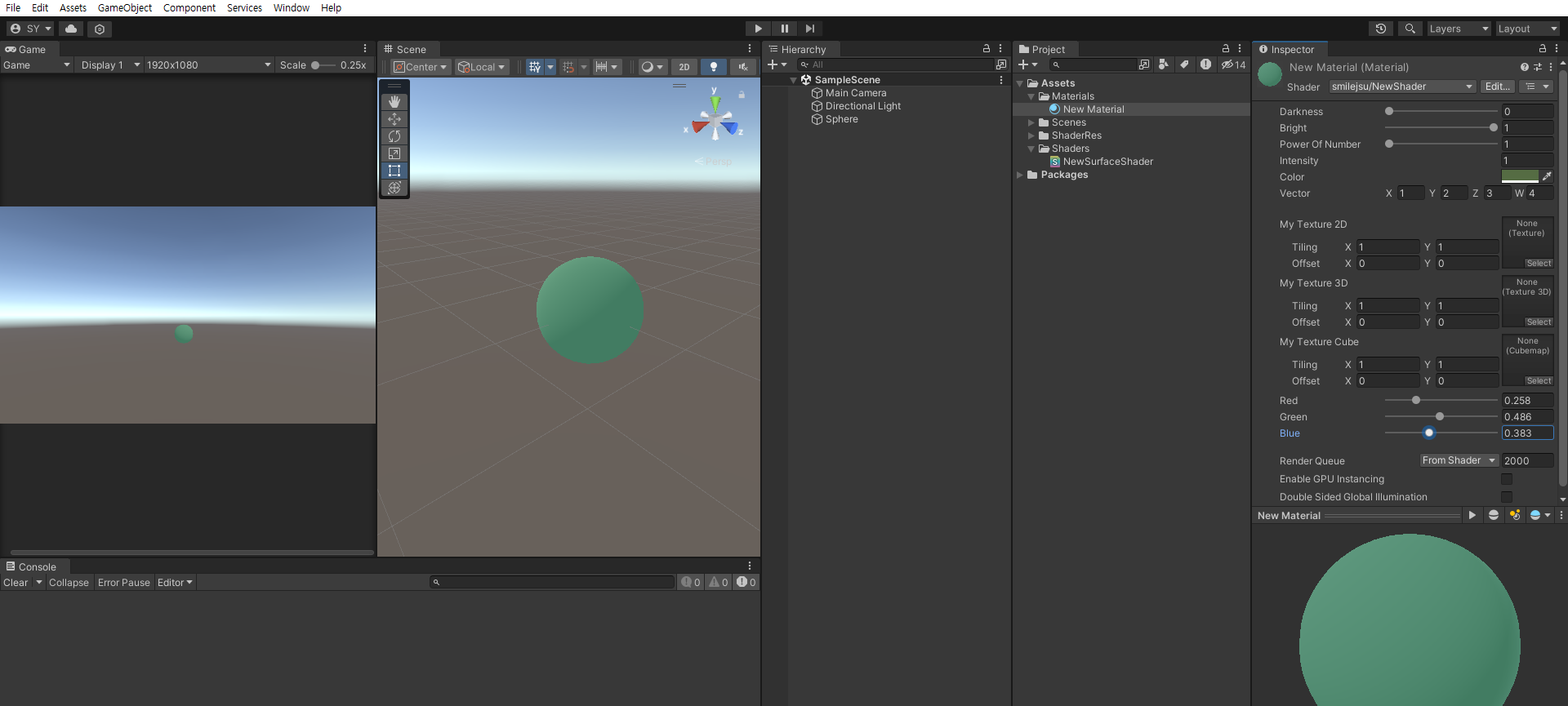1568x706 pixels.
Task: Open pivot Center dropdown
Action: [421, 67]
